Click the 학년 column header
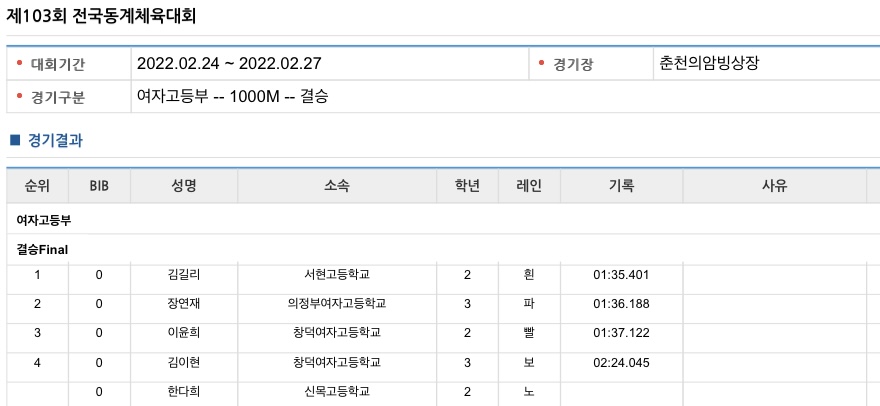 click(x=467, y=186)
